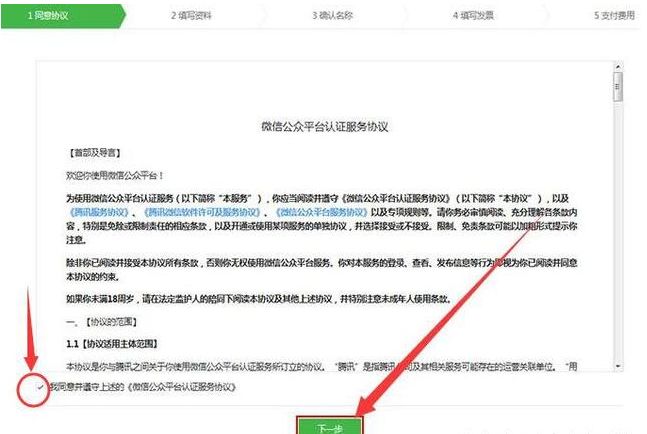Click the agreement scrollbar thumb
Screen dimensions: 647x434
618,87
